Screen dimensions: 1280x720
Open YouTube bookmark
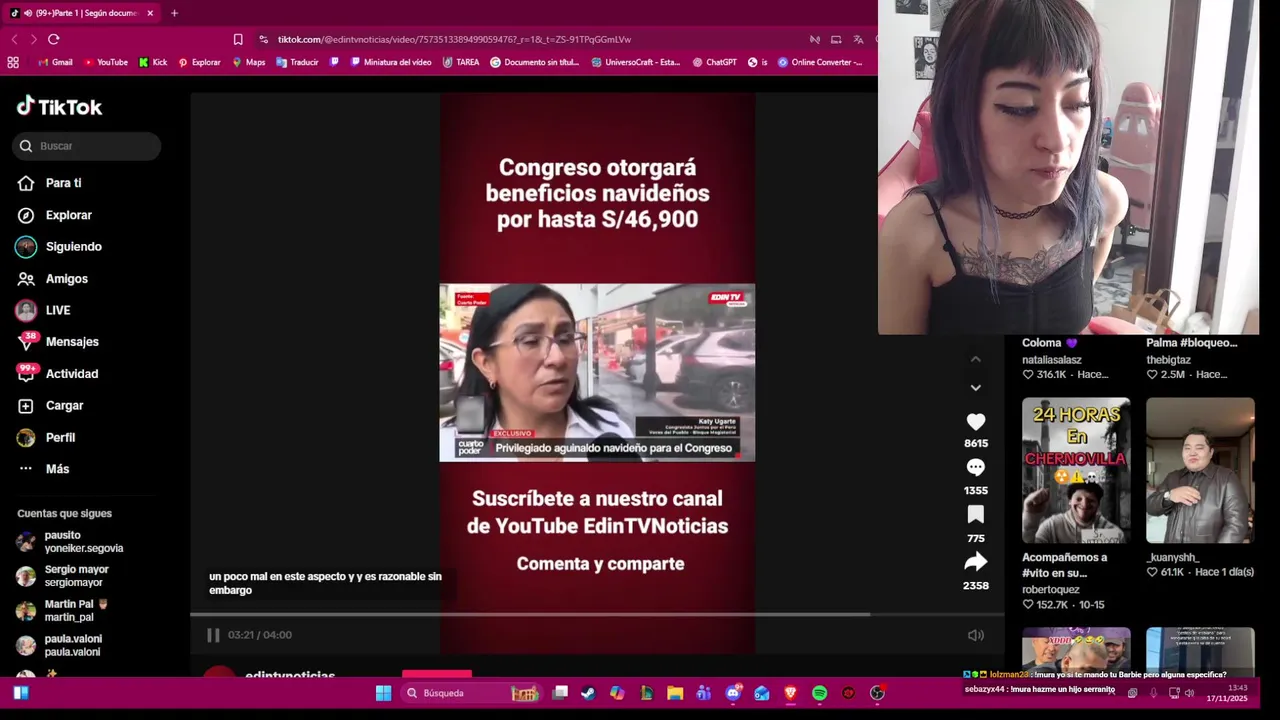(x=106, y=62)
